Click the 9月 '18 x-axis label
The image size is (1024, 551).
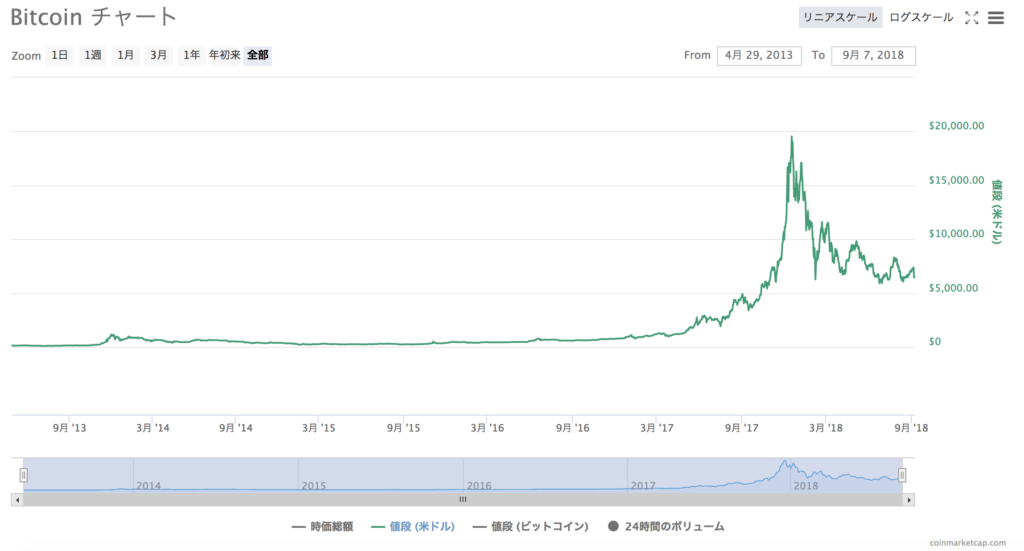(x=911, y=428)
